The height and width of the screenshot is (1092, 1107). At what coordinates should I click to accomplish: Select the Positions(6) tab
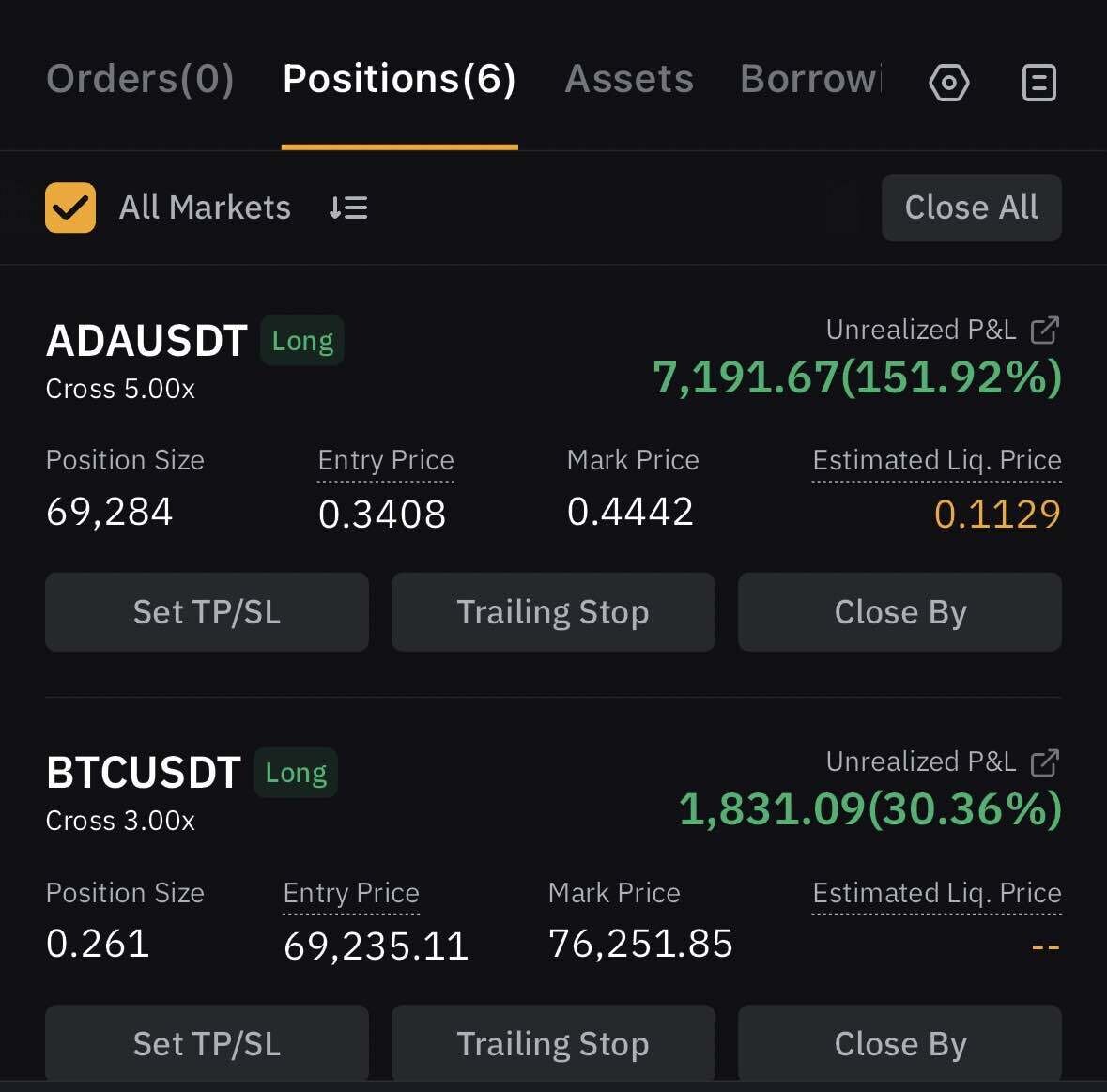(x=399, y=79)
